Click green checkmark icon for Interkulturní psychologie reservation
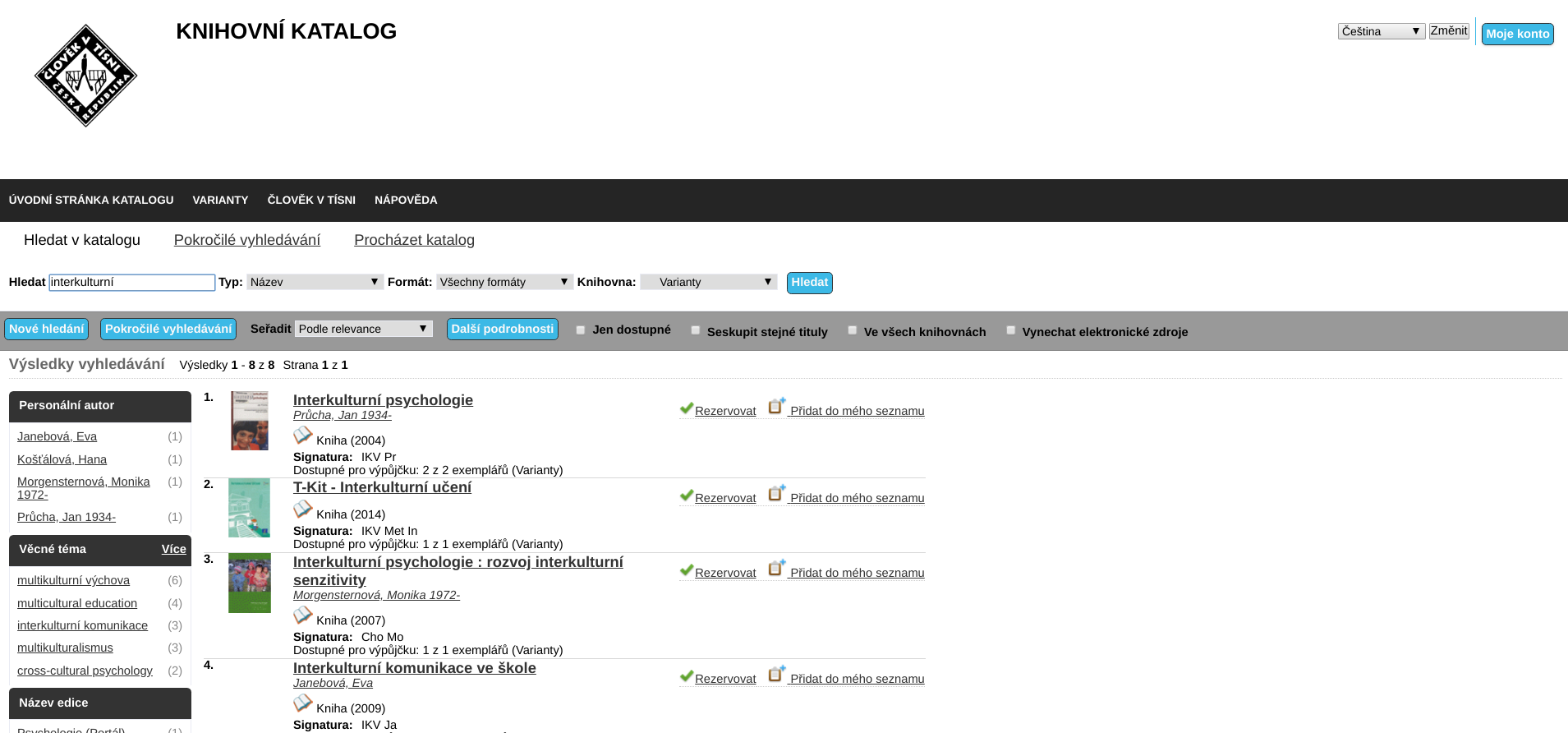Viewport: 1568px width, 733px height. [x=687, y=408]
